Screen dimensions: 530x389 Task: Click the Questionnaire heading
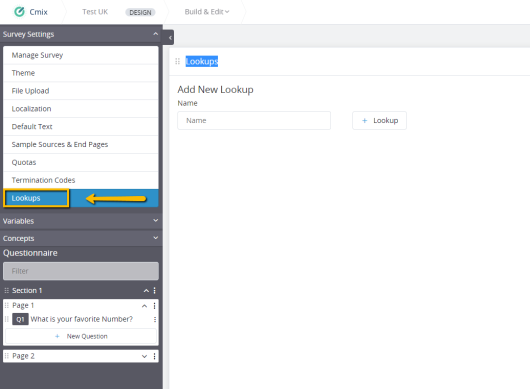(30, 253)
